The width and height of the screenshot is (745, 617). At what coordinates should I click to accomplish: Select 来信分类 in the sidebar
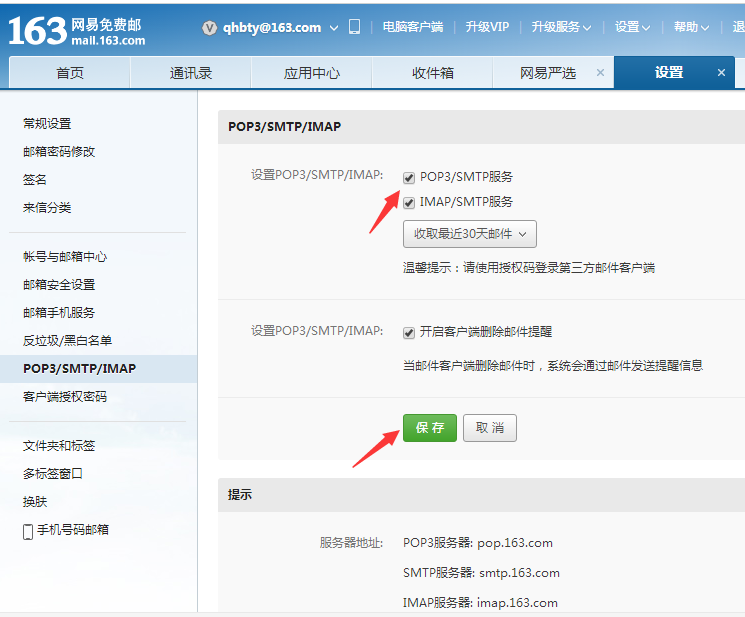pos(47,208)
